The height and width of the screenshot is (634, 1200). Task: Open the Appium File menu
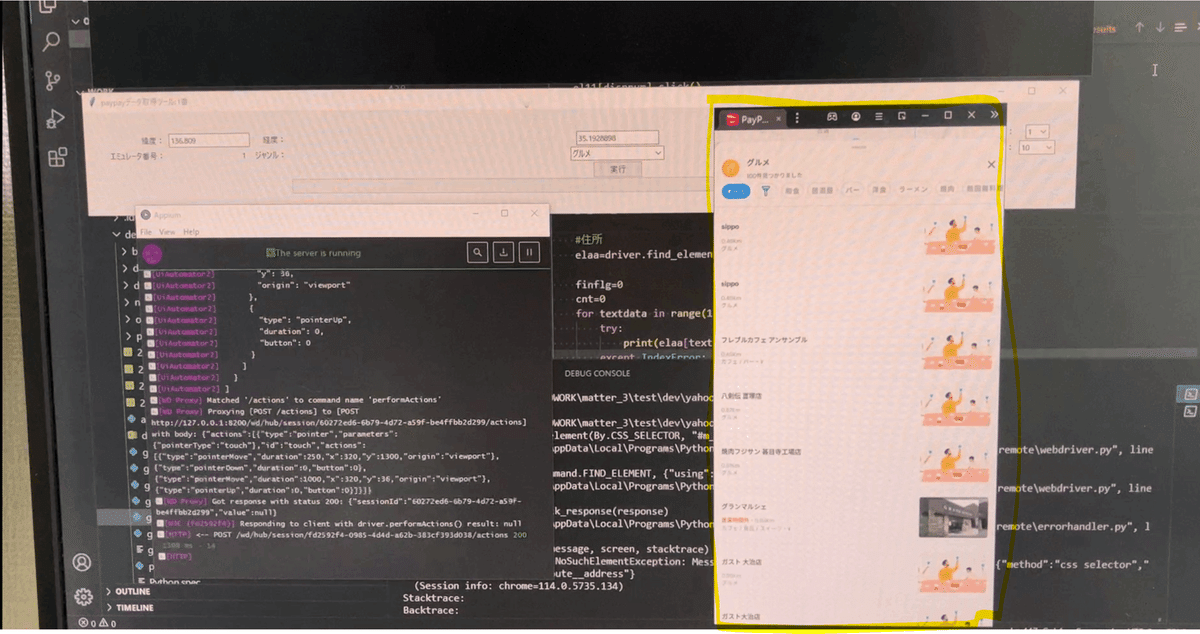click(146, 231)
